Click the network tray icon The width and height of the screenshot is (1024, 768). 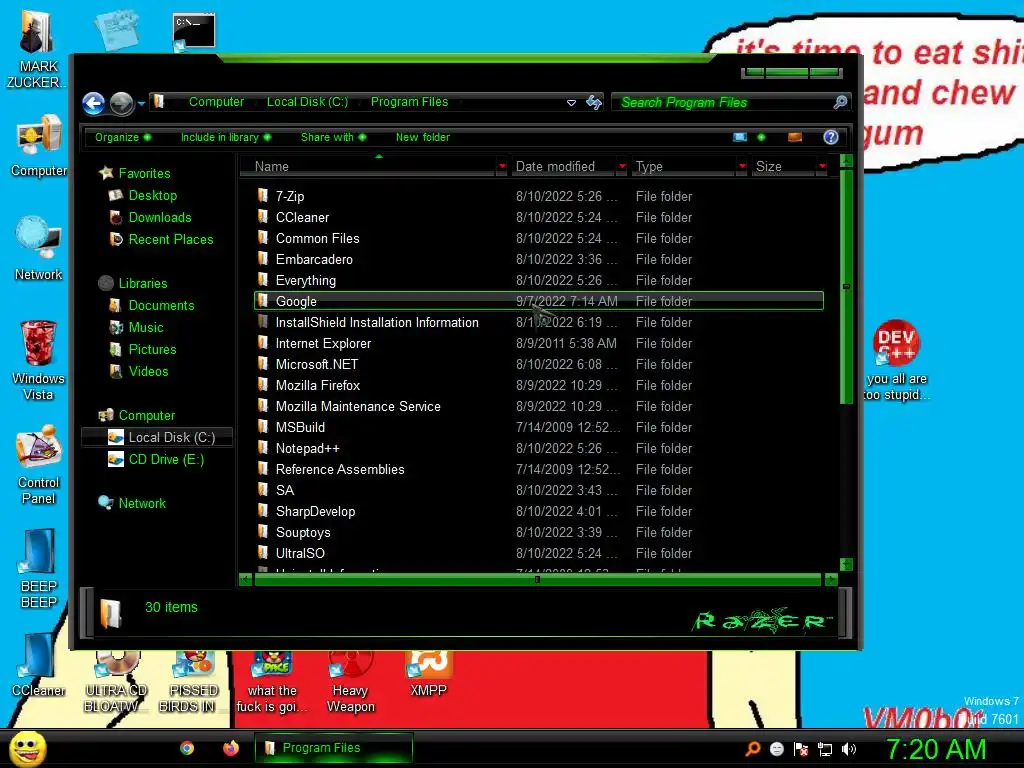click(825, 749)
